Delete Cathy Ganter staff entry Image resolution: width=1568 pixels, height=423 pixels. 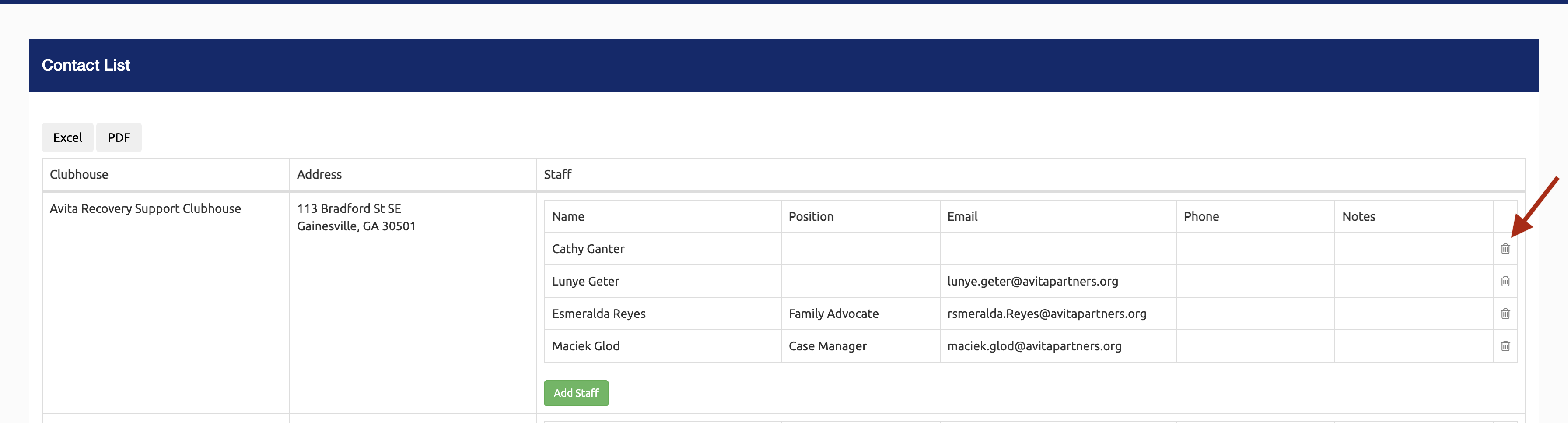point(1505,249)
